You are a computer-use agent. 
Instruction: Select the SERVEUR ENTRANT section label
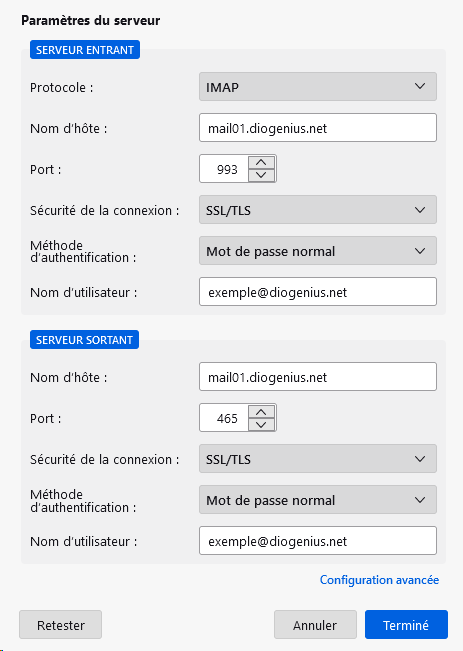pyautogui.click(x=85, y=50)
